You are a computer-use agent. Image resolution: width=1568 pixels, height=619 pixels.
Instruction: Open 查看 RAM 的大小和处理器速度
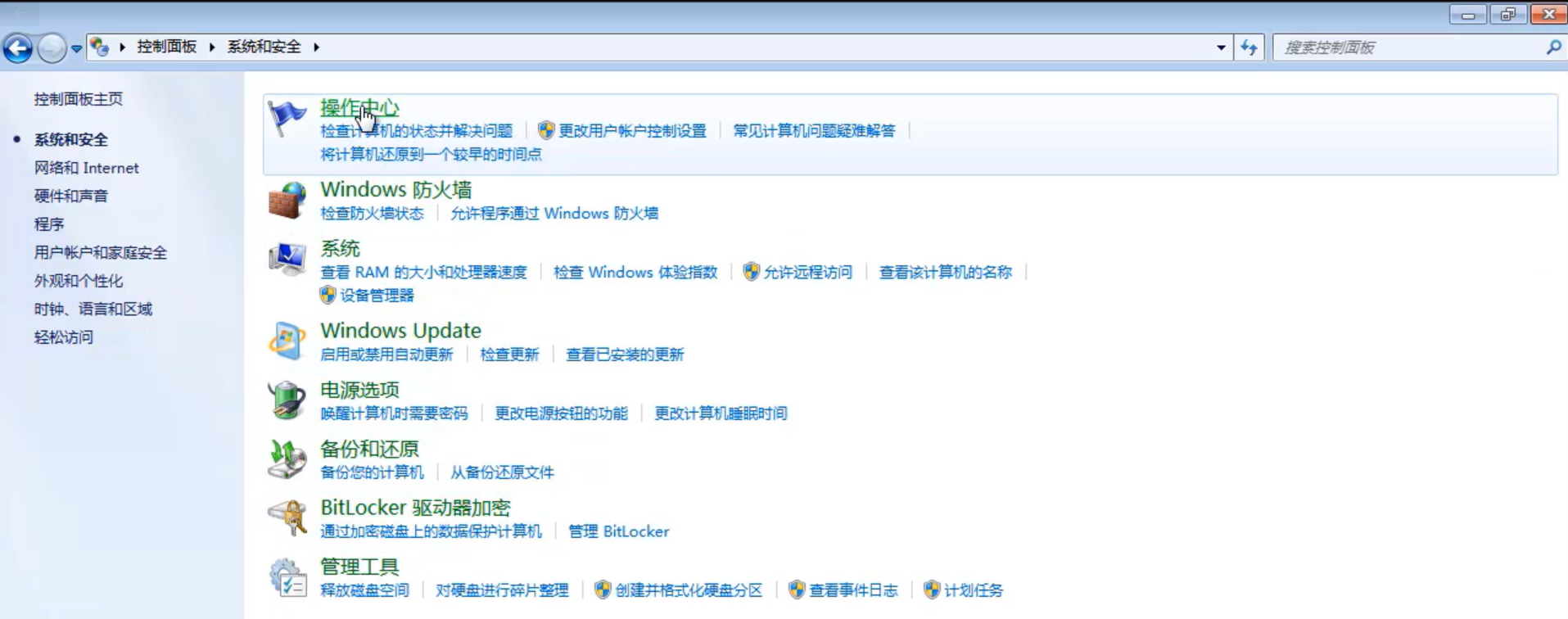(x=423, y=272)
